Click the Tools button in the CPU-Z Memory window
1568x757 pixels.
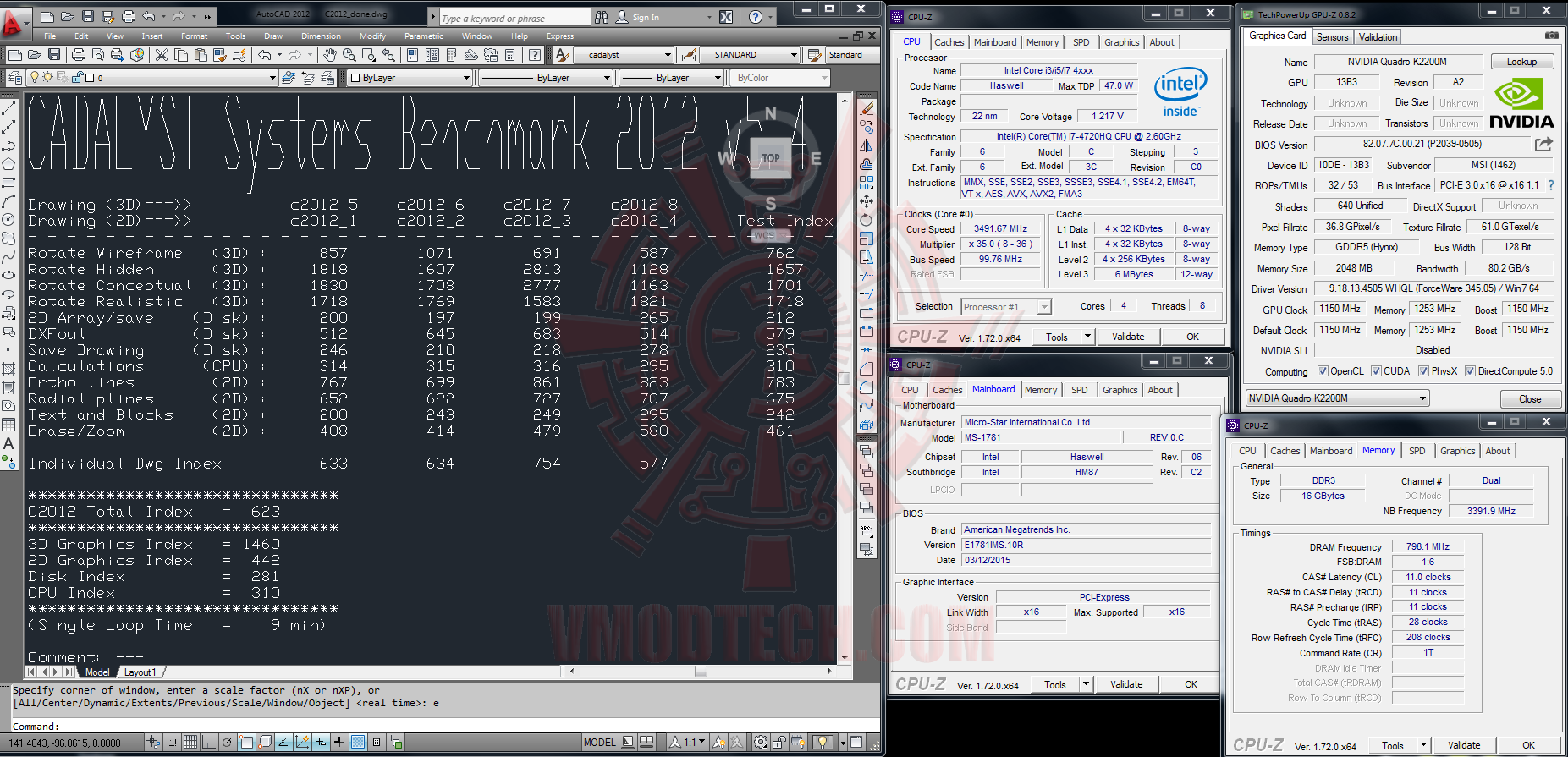(1392, 746)
